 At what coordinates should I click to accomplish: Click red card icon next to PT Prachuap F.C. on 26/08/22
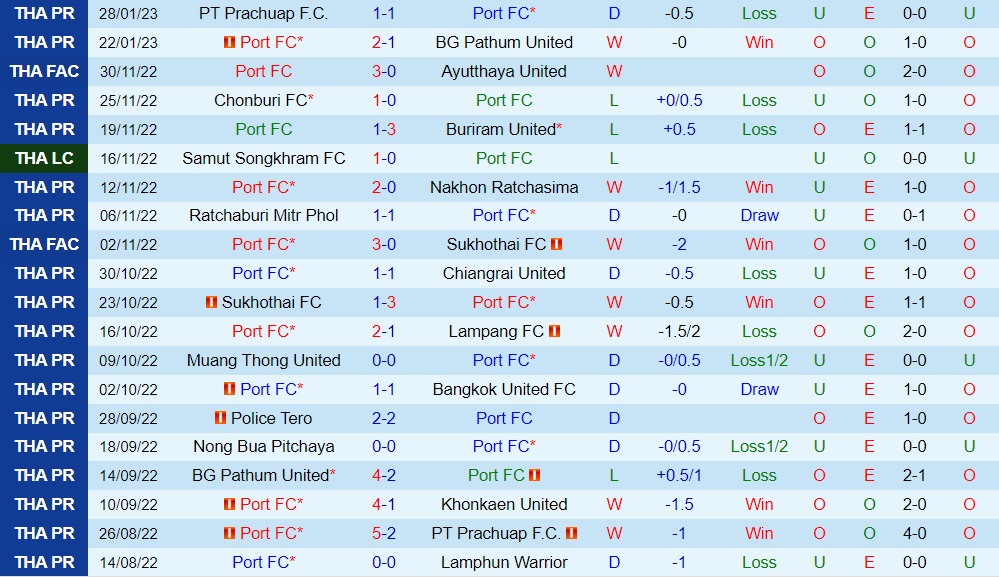[x=573, y=533]
